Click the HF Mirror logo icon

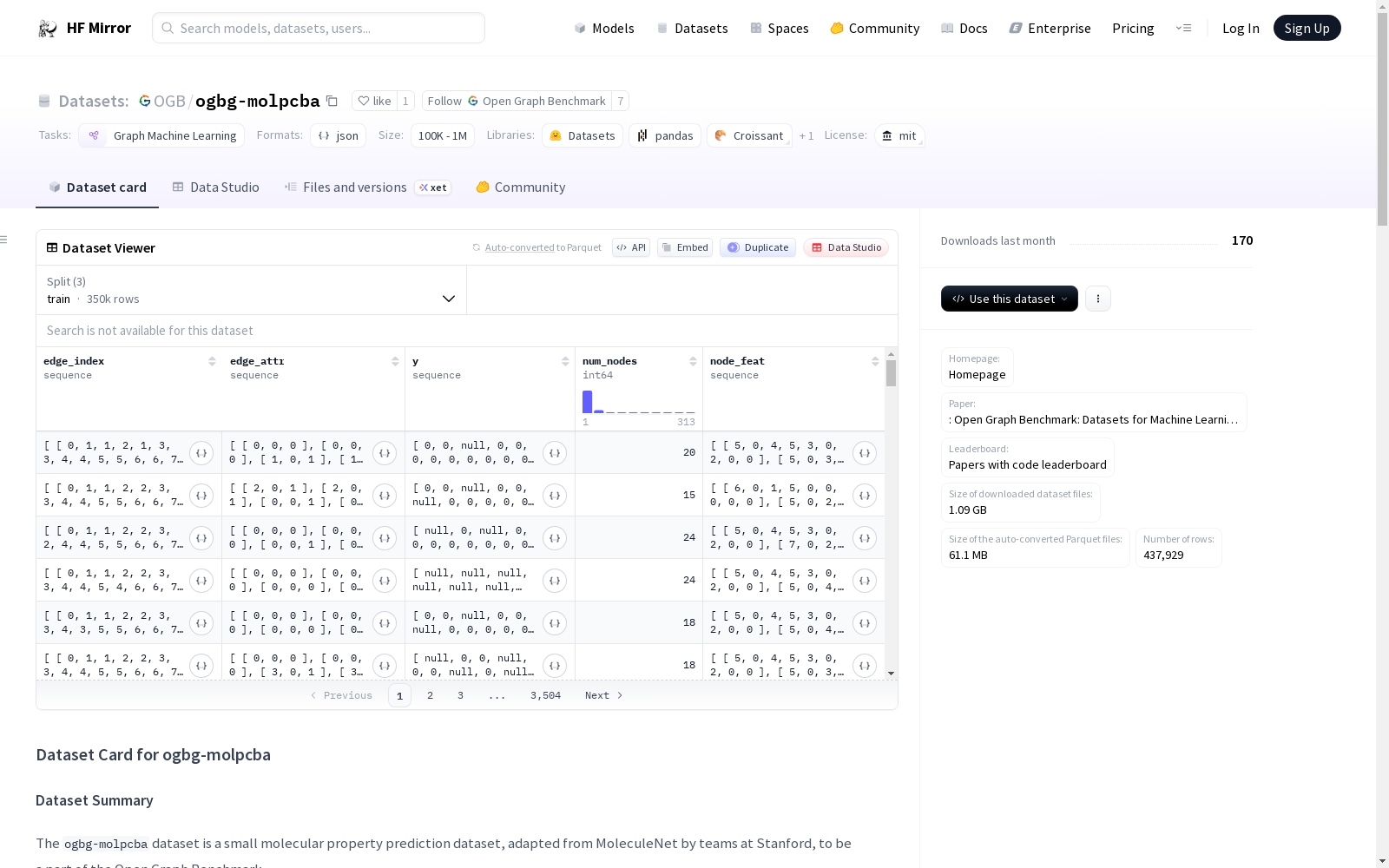click(48, 29)
